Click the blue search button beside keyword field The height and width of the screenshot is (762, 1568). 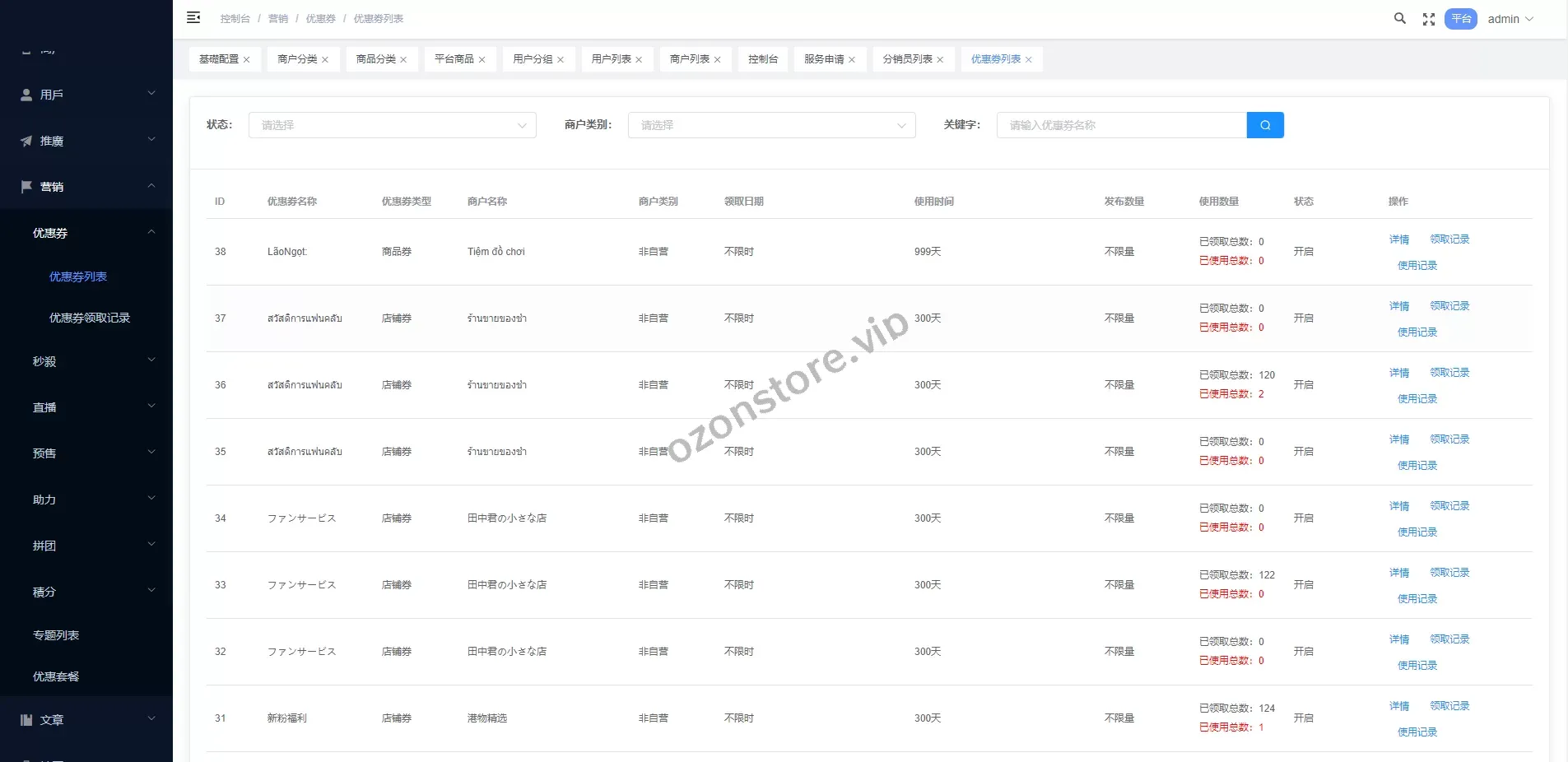click(1265, 125)
